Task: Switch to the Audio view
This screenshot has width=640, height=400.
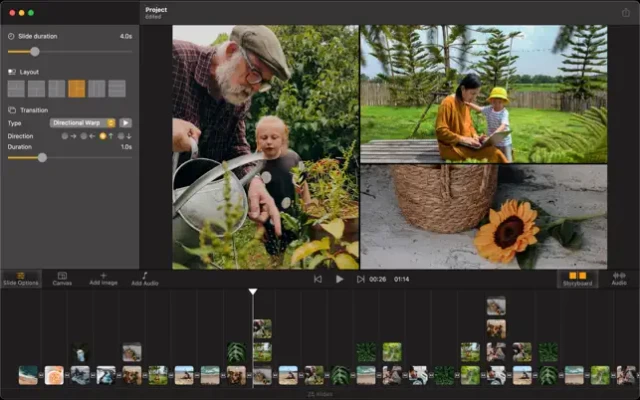Action: coord(619,278)
